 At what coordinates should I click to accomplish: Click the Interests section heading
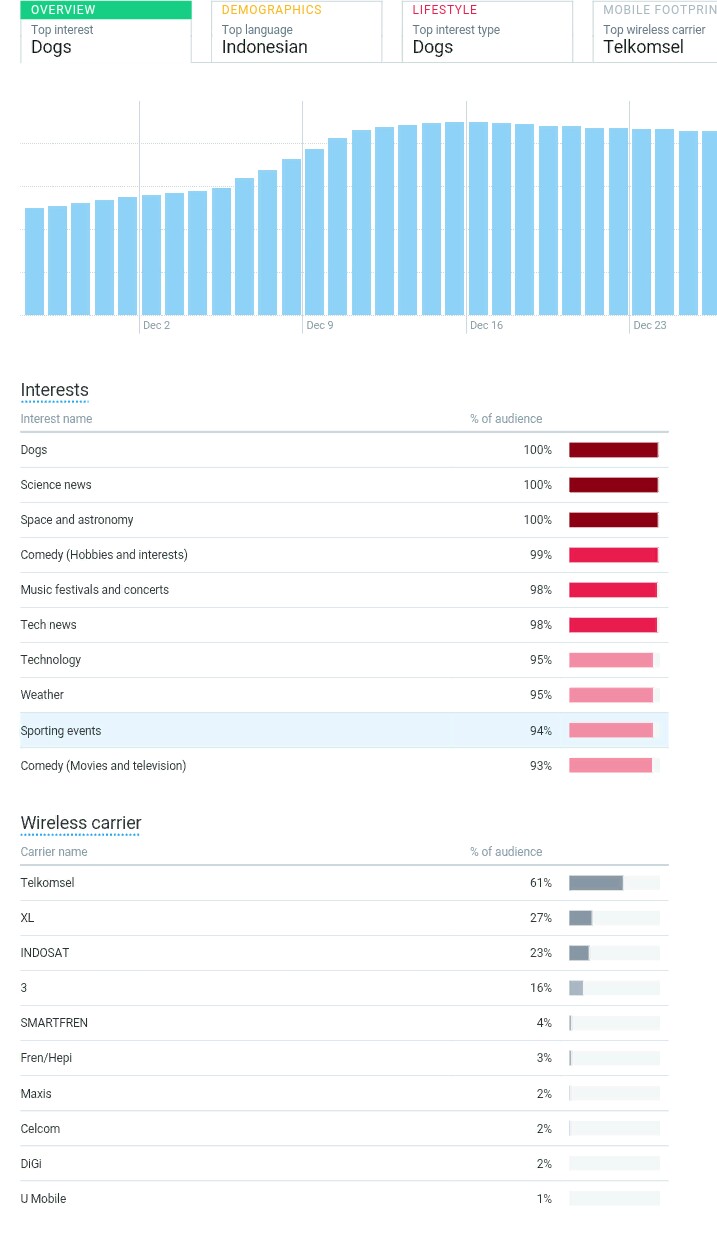tap(55, 390)
